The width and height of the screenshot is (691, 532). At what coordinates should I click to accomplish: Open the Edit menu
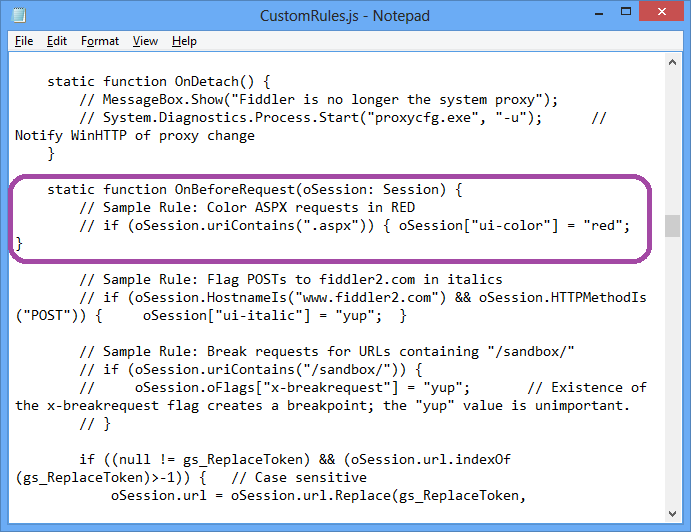tap(57, 41)
